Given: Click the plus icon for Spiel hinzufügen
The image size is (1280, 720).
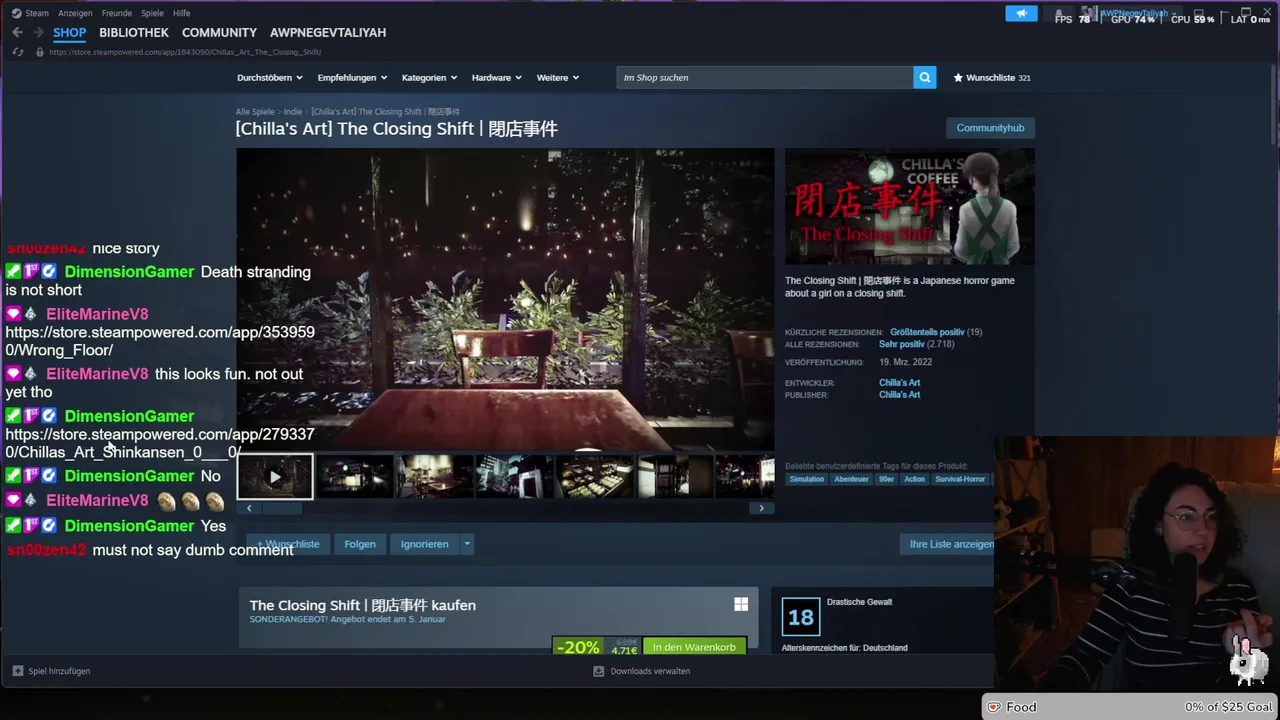Looking at the screenshot, I should pos(17,671).
